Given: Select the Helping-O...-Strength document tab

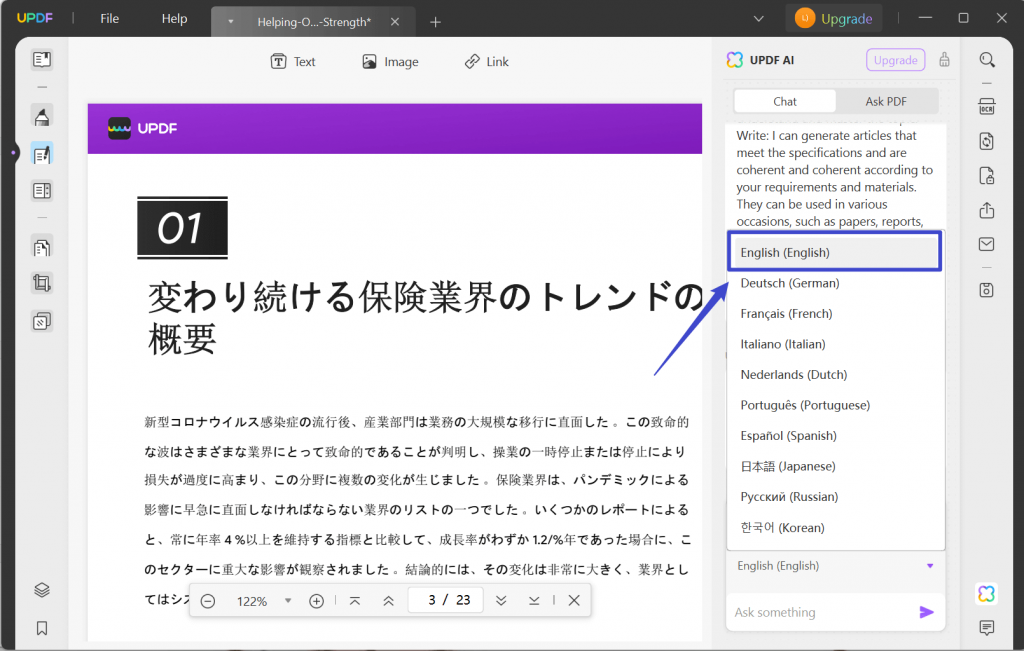Looking at the screenshot, I should [x=313, y=22].
